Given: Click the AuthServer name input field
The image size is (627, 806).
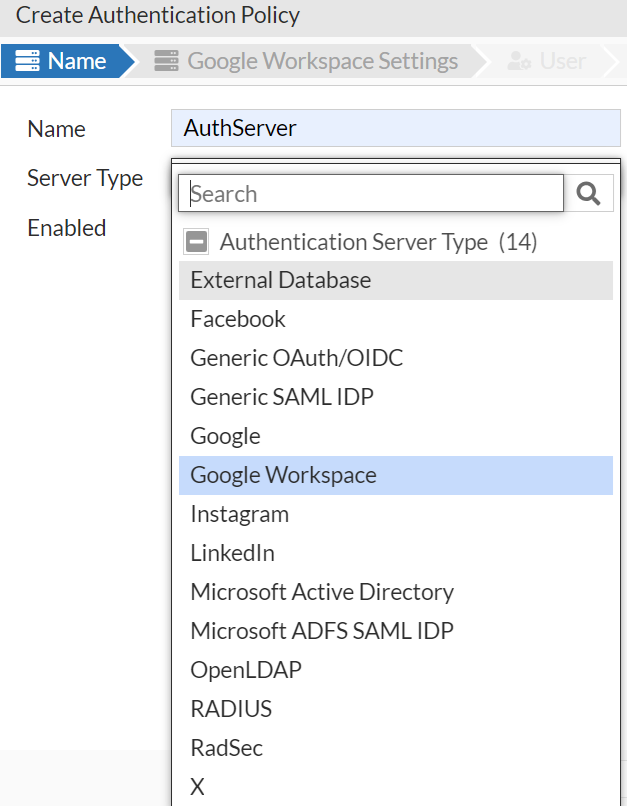Looking at the screenshot, I should [395, 127].
